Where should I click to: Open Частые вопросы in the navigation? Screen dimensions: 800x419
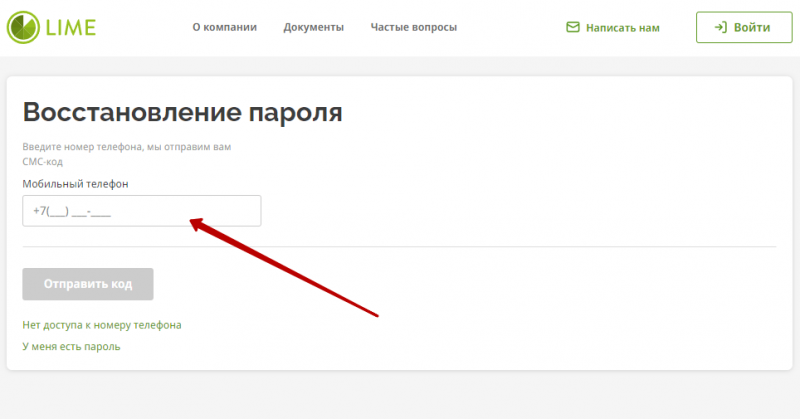click(x=413, y=27)
